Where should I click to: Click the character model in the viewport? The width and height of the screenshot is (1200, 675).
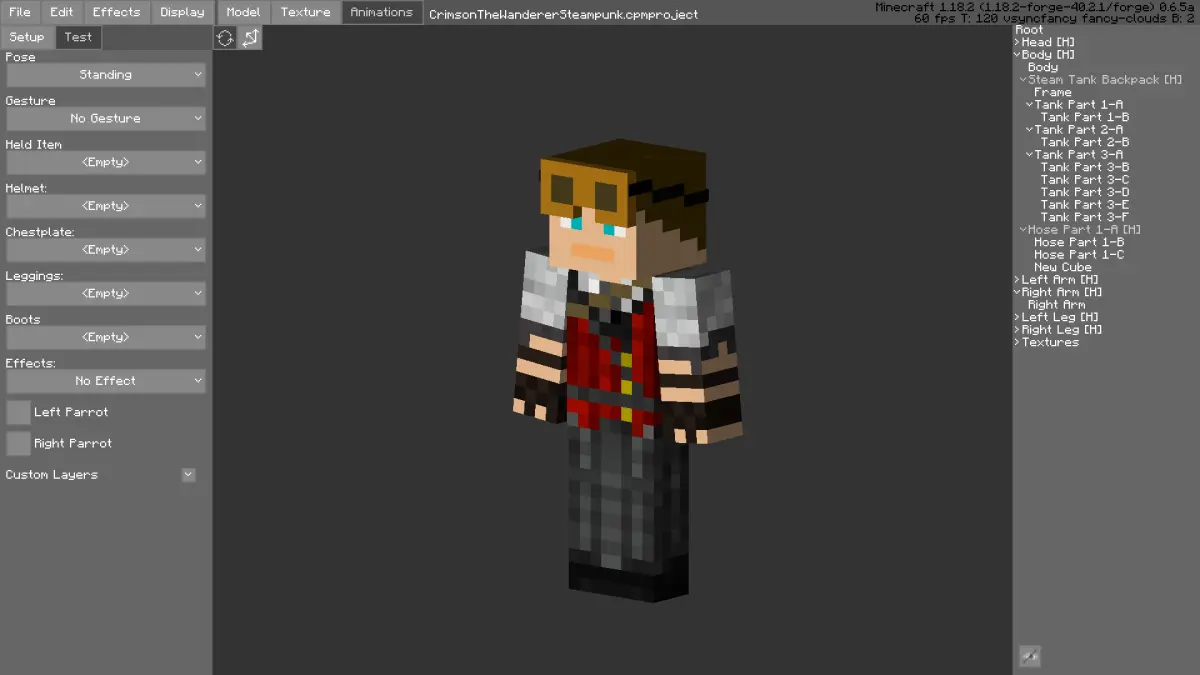tap(628, 370)
